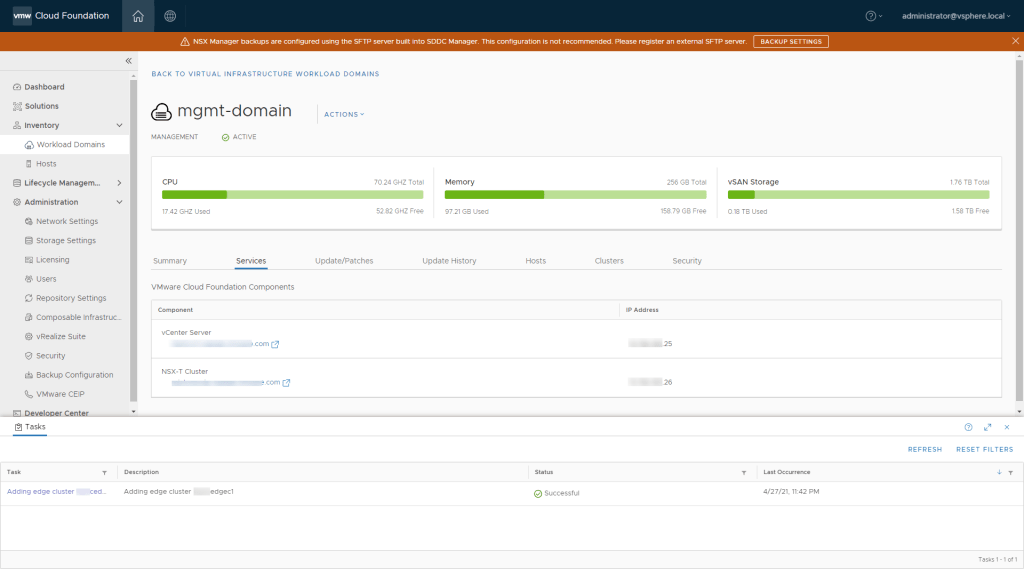
Task: Select Network Settings in sidebar
Action: 67,221
